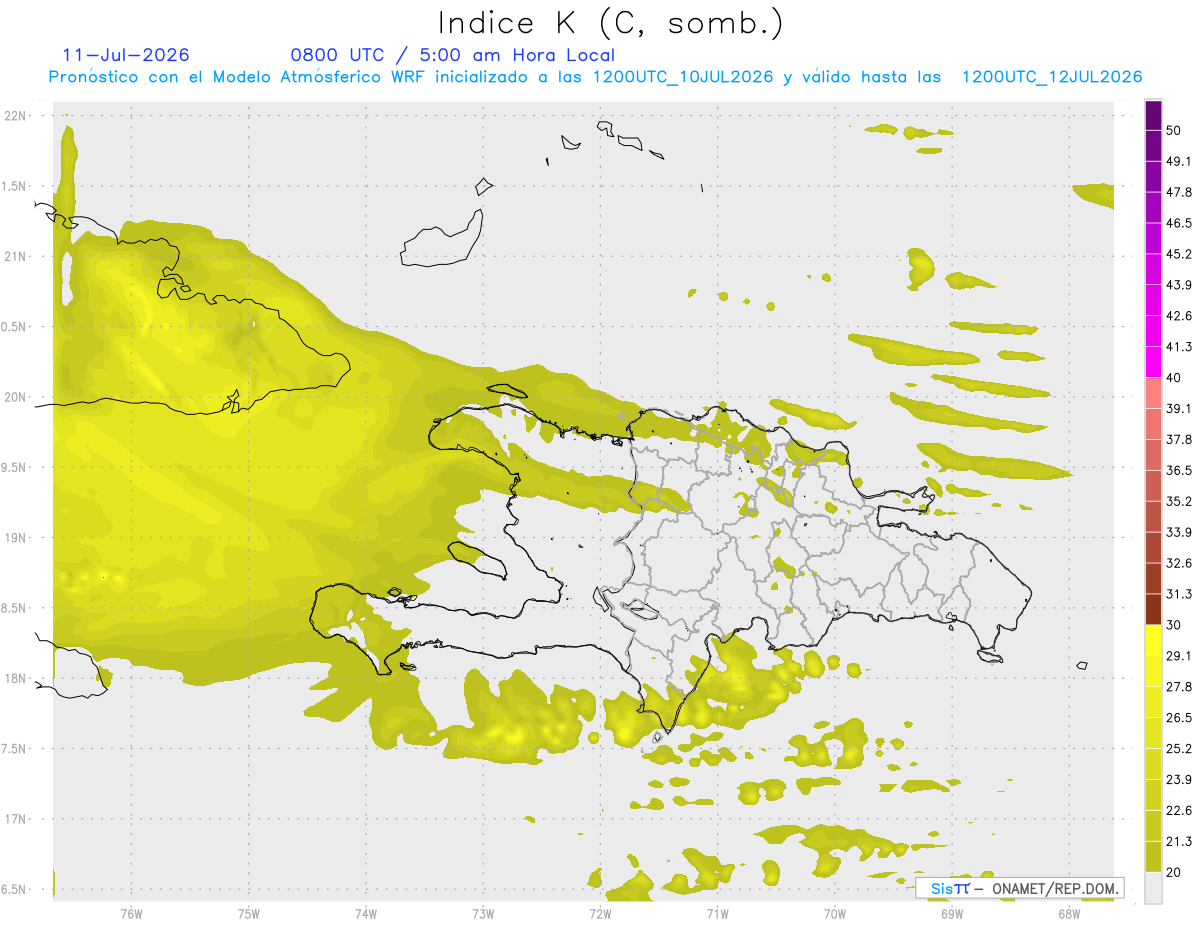Click the "22N" latitude axis label
This screenshot has height=927, width=1200.
[x=17, y=116]
